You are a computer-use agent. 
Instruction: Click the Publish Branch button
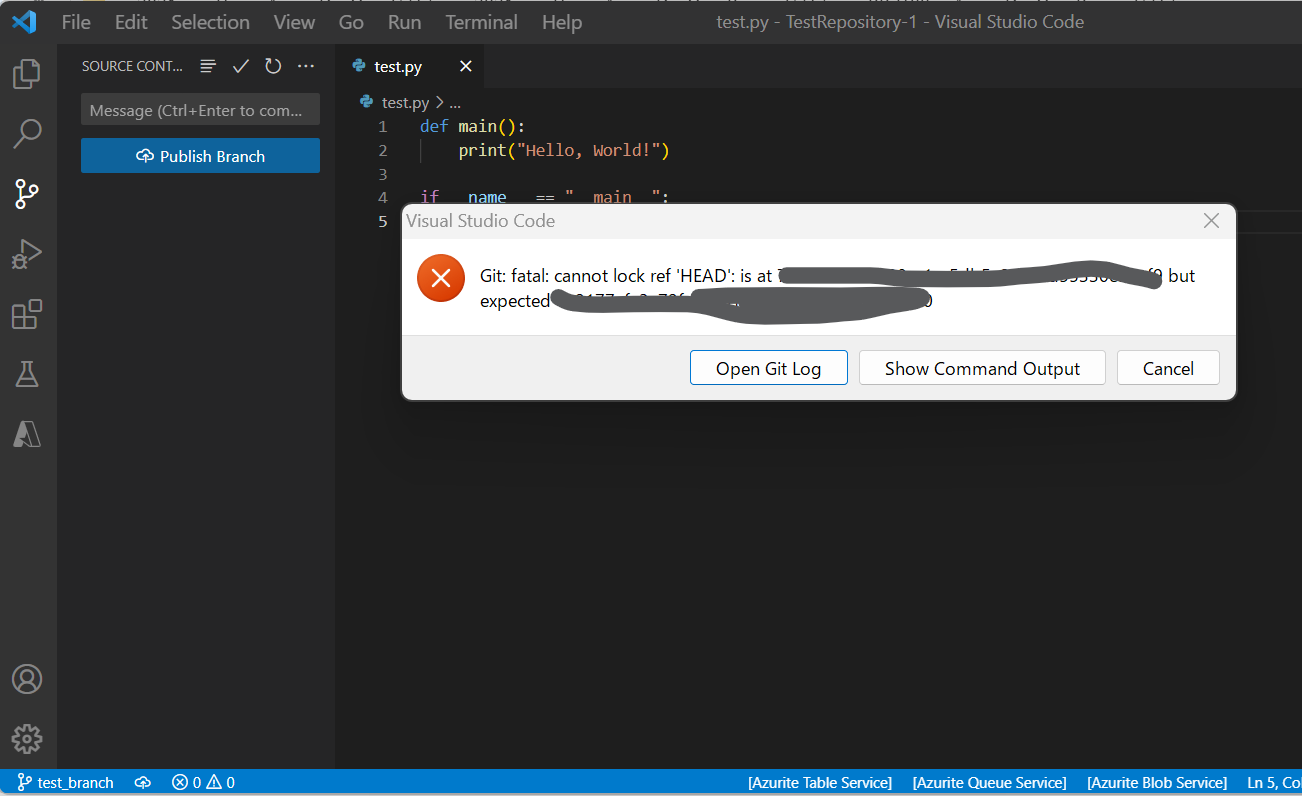tap(200, 156)
